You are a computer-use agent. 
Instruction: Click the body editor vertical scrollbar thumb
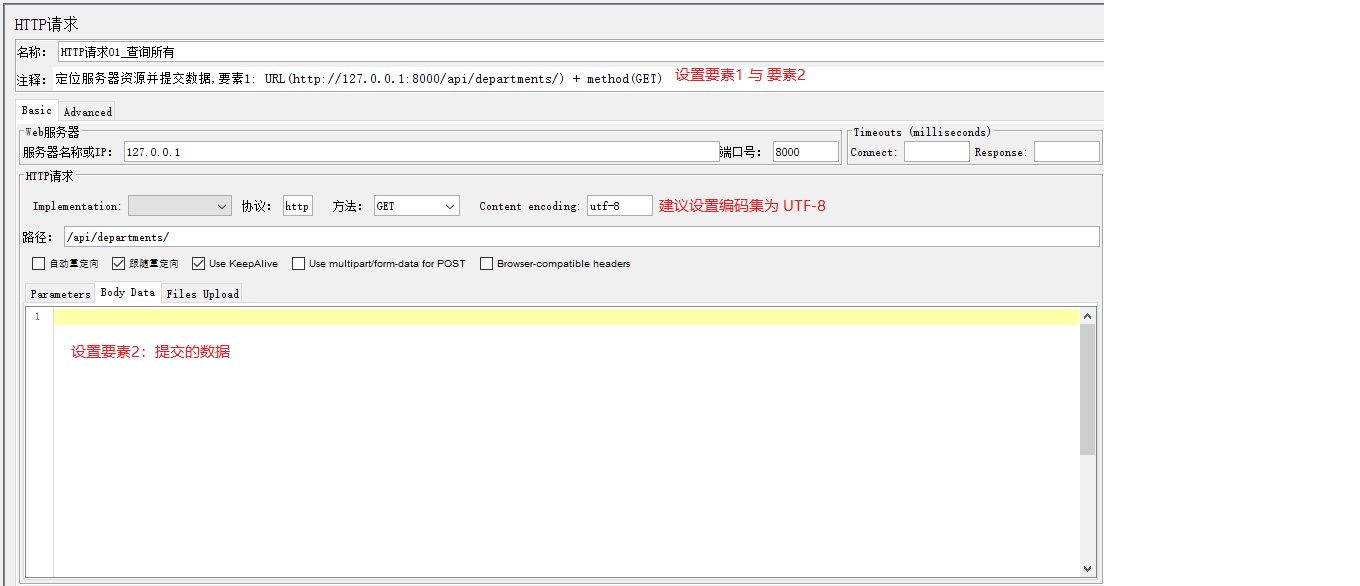coord(1088,390)
